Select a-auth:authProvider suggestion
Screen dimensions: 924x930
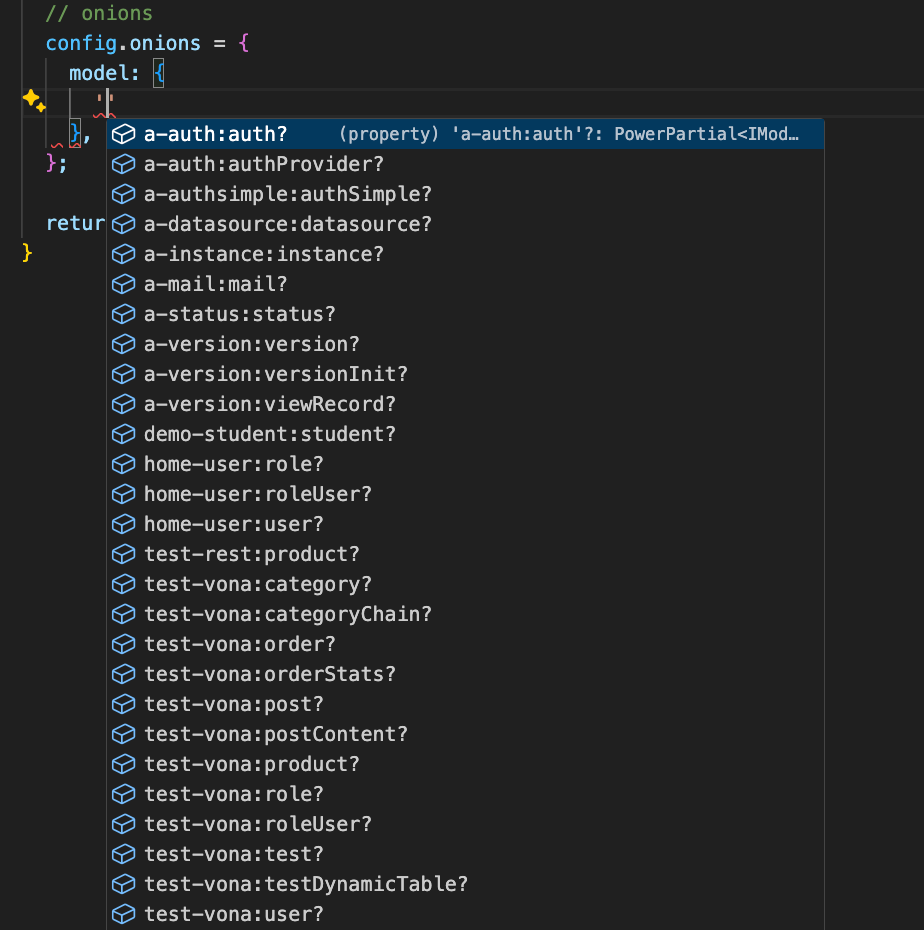(264, 164)
